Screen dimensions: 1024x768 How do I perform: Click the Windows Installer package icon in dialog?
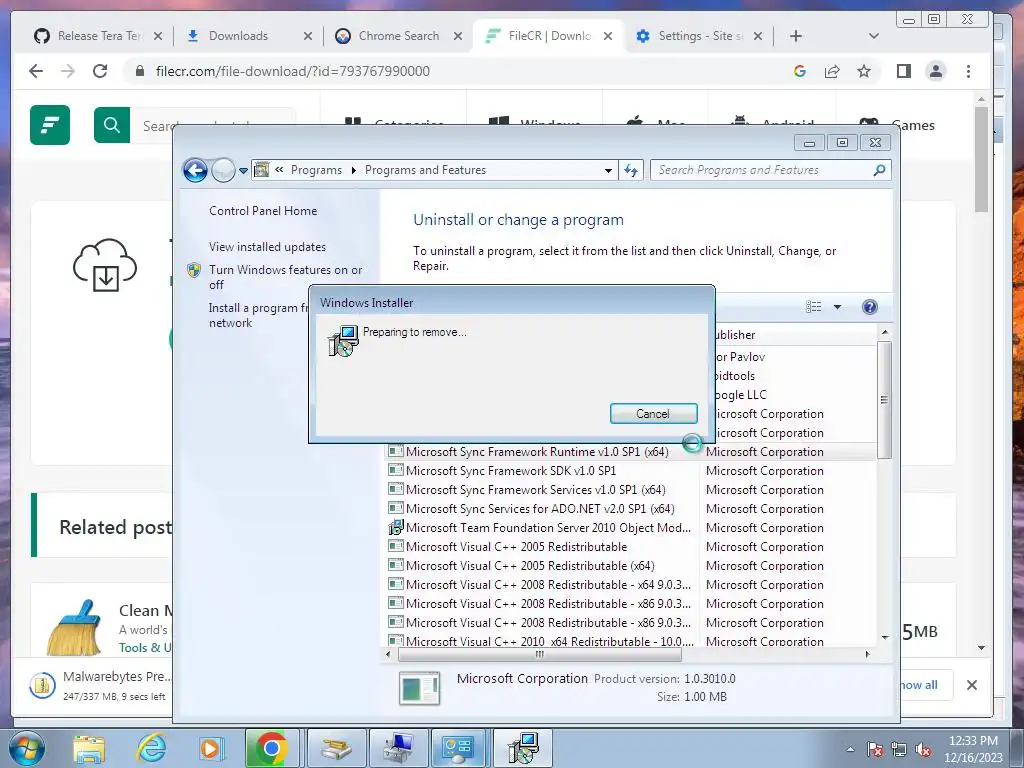click(343, 341)
